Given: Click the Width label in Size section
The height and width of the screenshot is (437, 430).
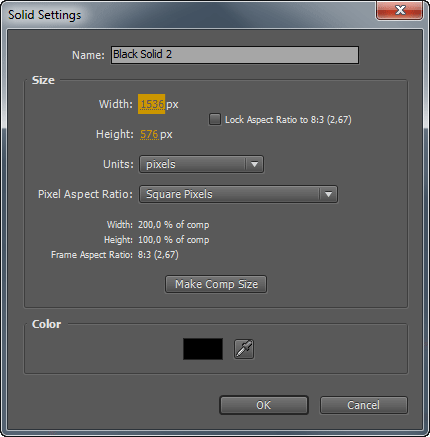Looking at the screenshot, I should (116, 104).
